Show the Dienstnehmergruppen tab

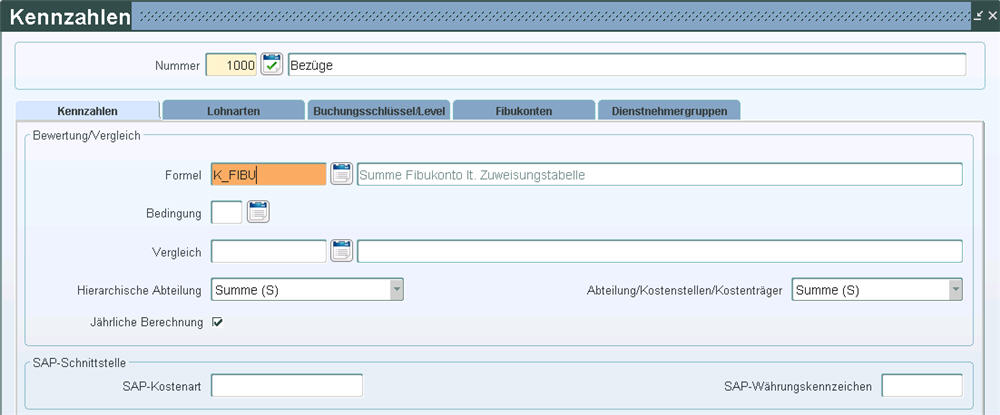click(x=669, y=110)
